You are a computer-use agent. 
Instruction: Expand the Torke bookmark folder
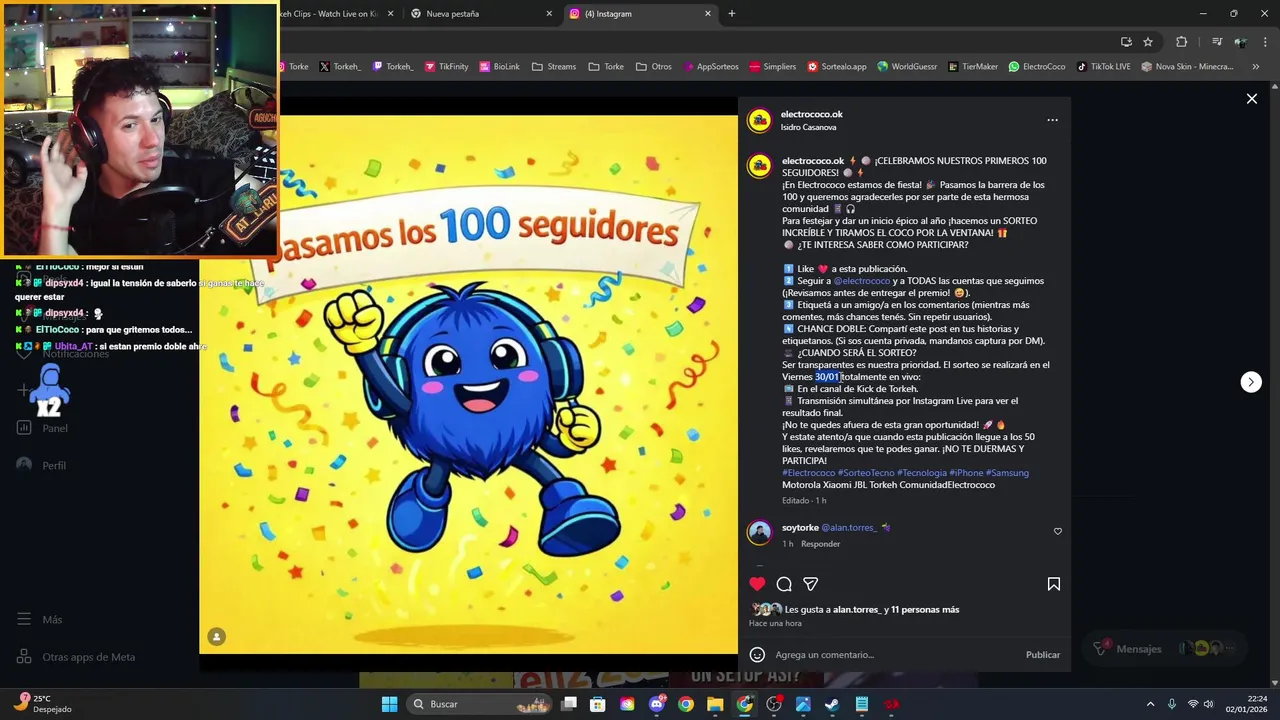point(606,67)
